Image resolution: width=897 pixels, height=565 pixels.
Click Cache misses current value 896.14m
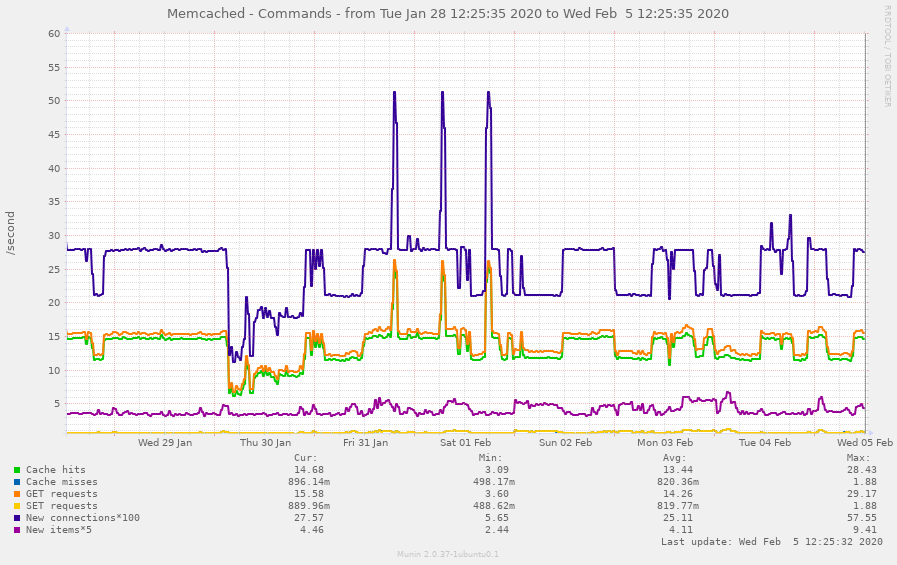point(309,482)
